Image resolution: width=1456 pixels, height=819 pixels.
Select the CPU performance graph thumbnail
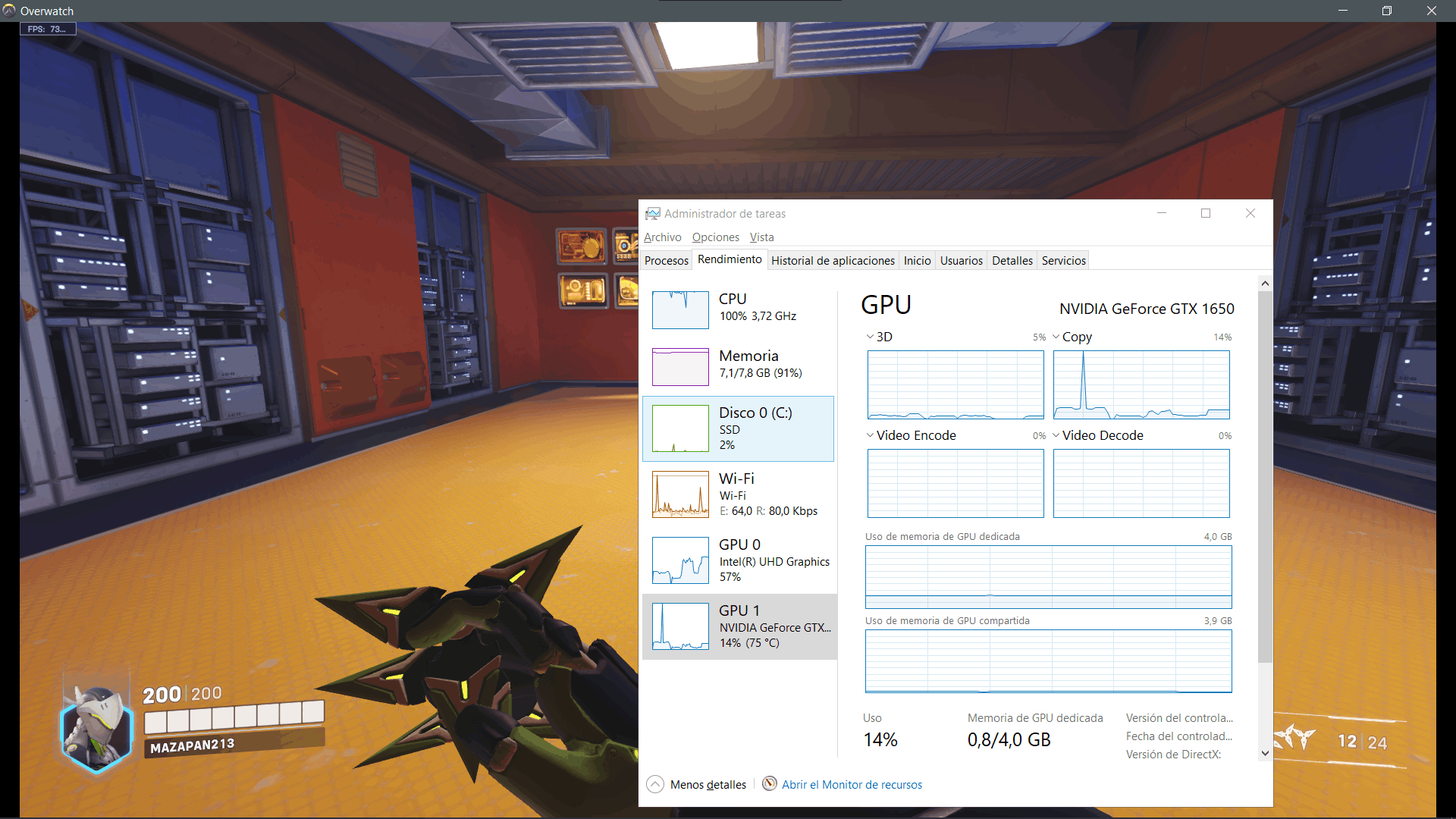pyautogui.click(x=680, y=309)
